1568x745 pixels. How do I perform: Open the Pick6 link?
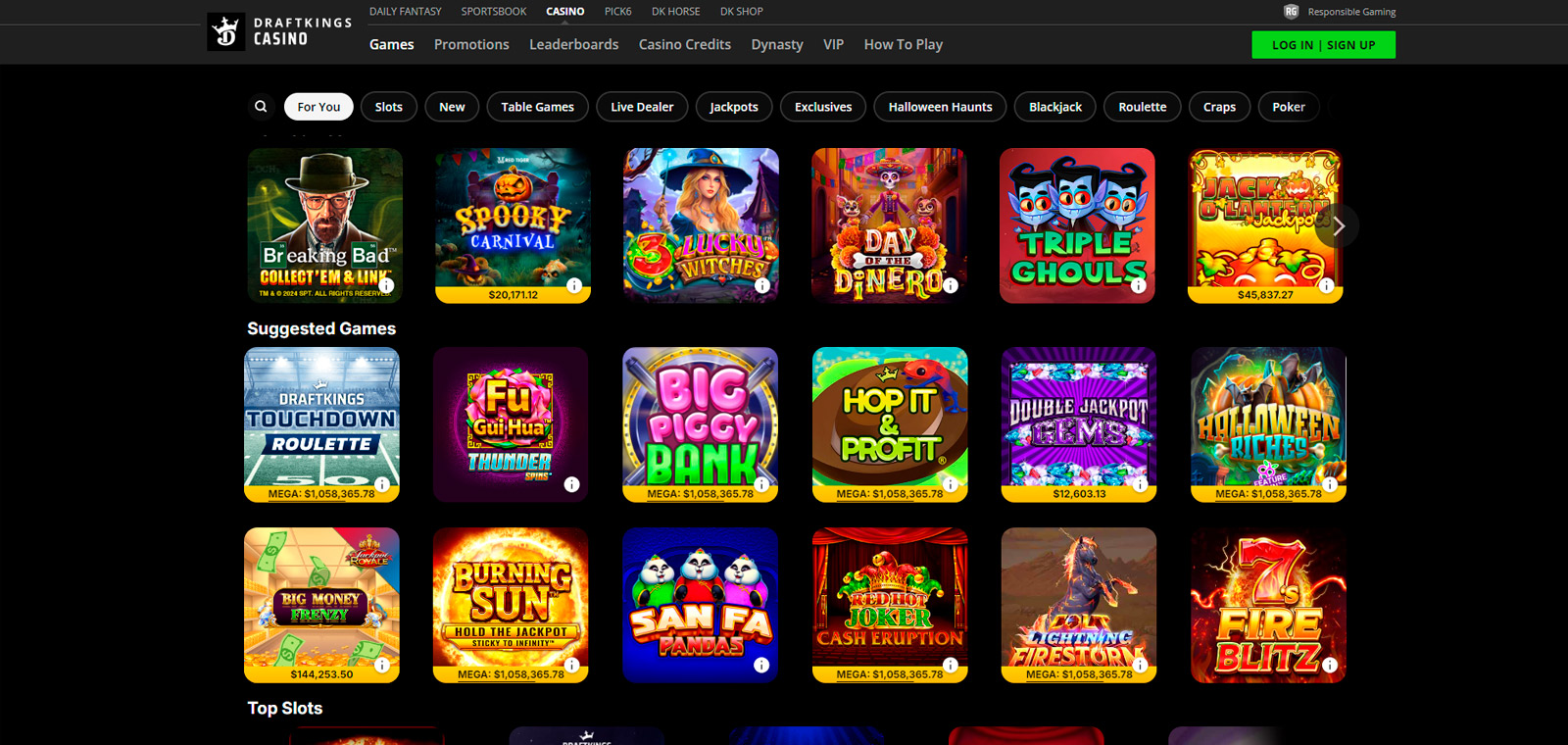click(x=618, y=12)
